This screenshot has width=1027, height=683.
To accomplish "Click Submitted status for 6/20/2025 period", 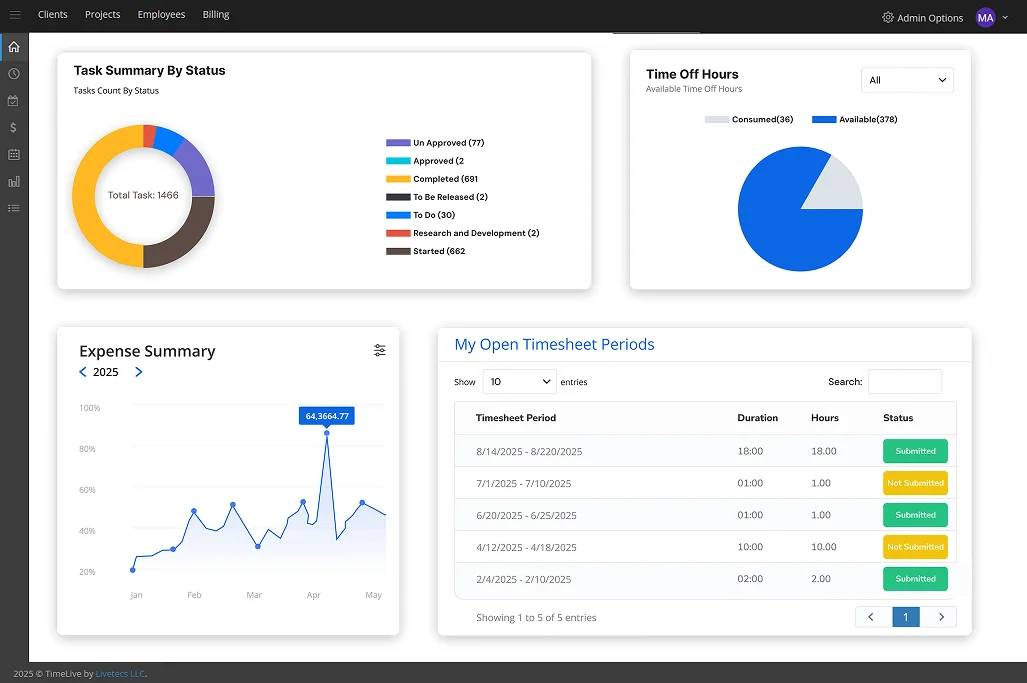I will tap(915, 515).
